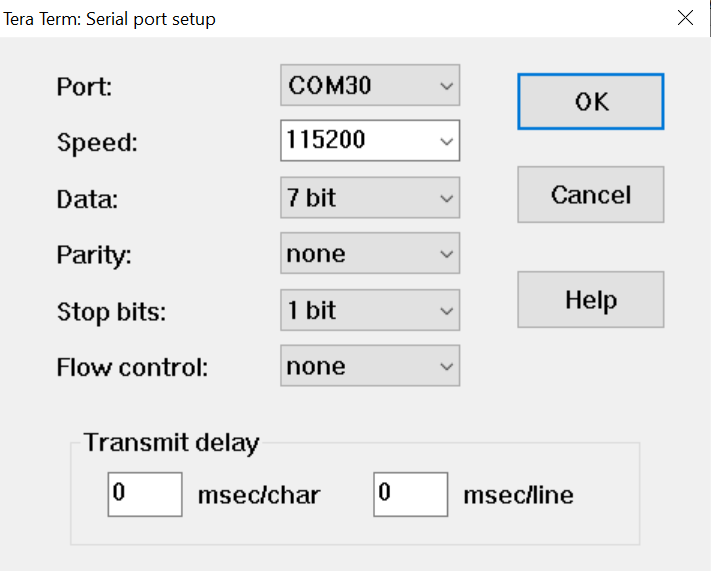
Task: Expand the Speed combo box arrow
Action: pyautogui.click(x=446, y=141)
